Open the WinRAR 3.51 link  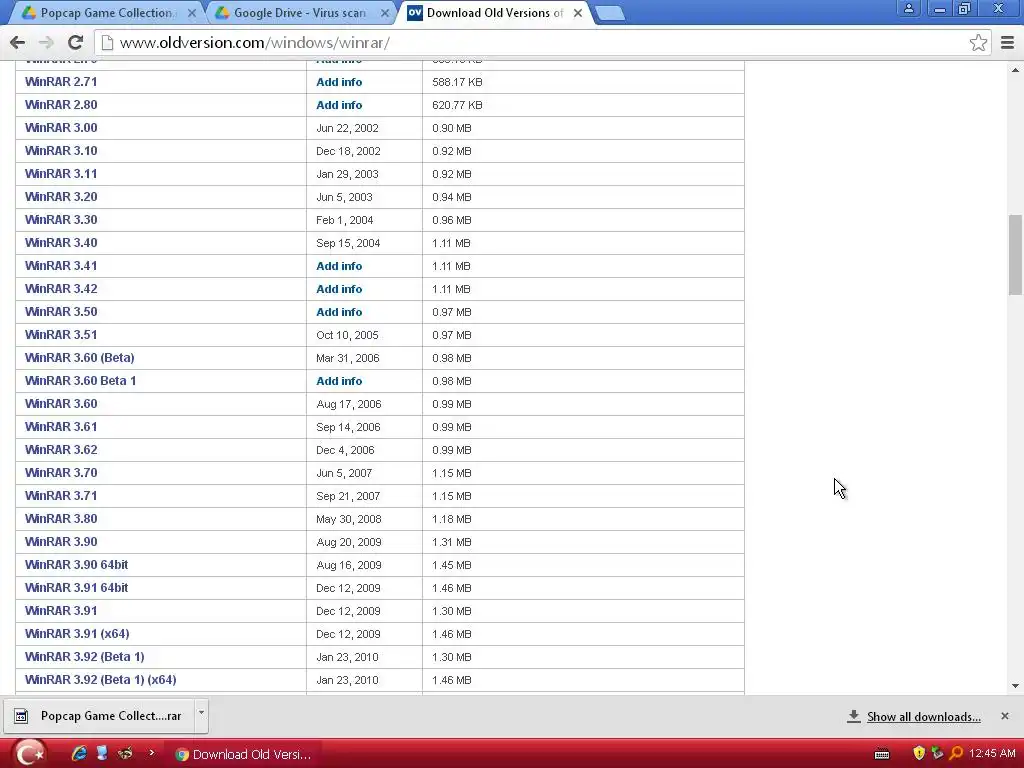coord(61,334)
